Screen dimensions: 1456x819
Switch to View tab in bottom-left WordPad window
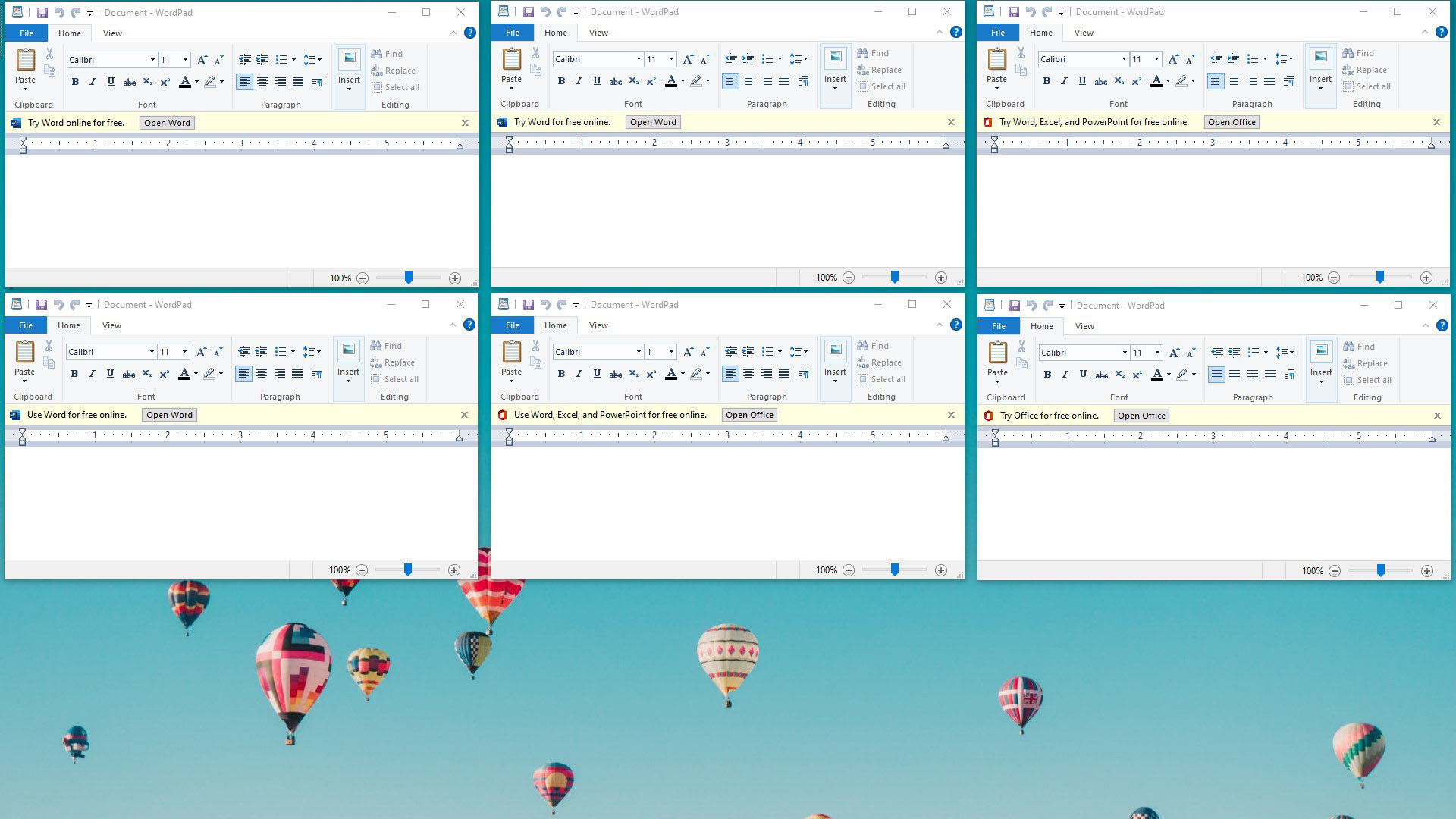[x=111, y=325]
